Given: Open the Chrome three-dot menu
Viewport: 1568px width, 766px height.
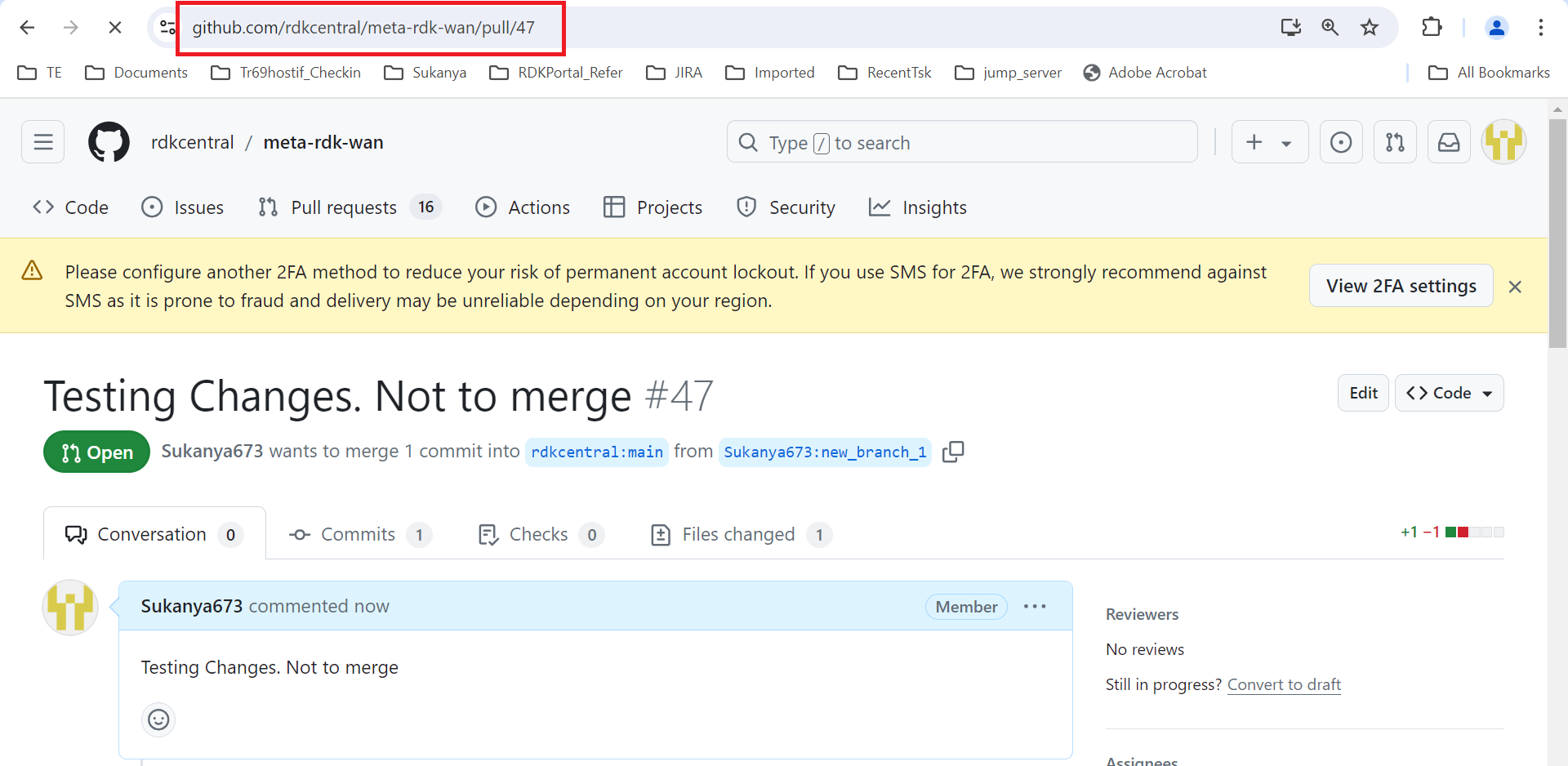Looking at the screenshot, I should point(1541,28).
